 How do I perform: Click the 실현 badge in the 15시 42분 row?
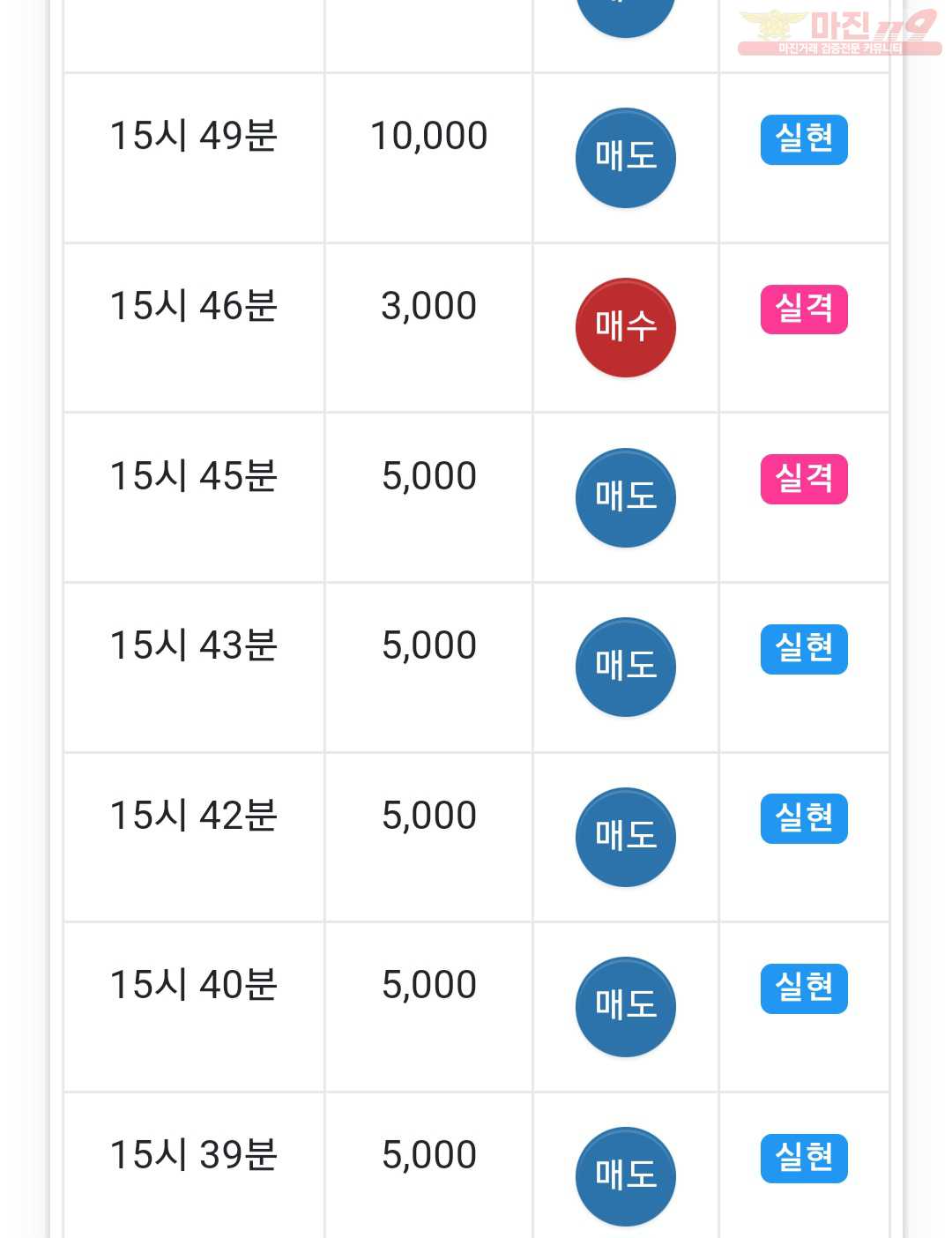(804, 818)
